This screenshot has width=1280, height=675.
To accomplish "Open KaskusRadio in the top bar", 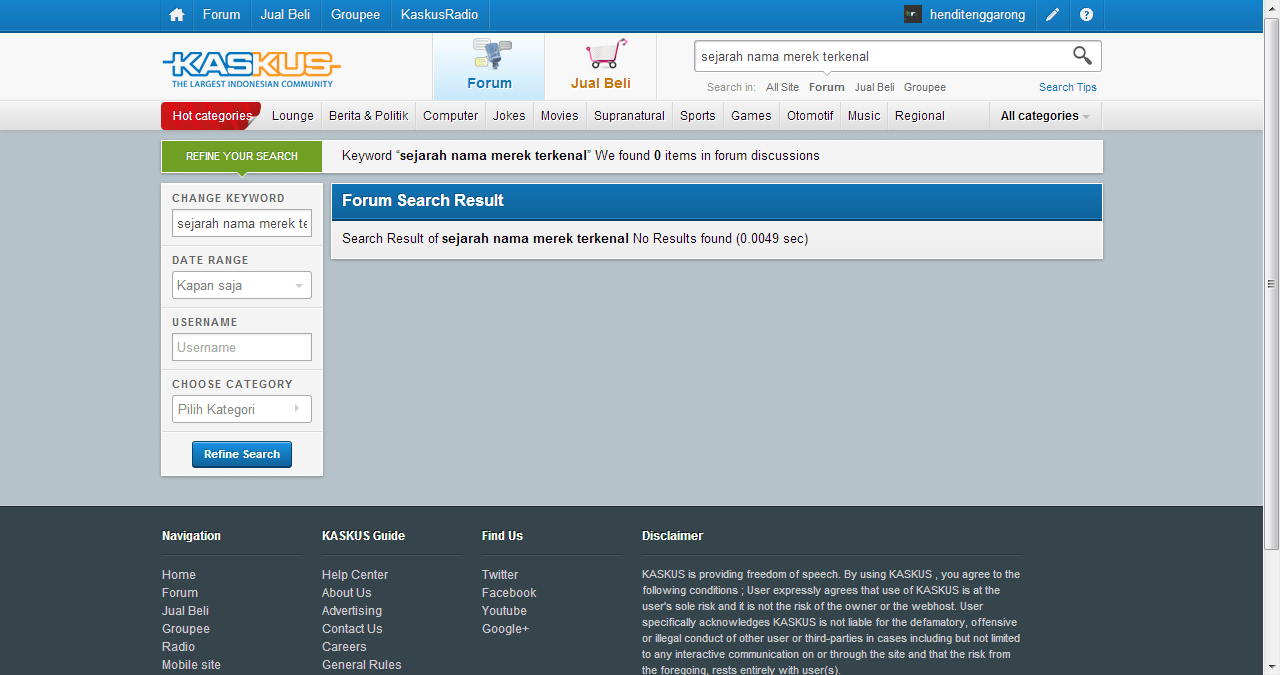I will tap(439, 15).
